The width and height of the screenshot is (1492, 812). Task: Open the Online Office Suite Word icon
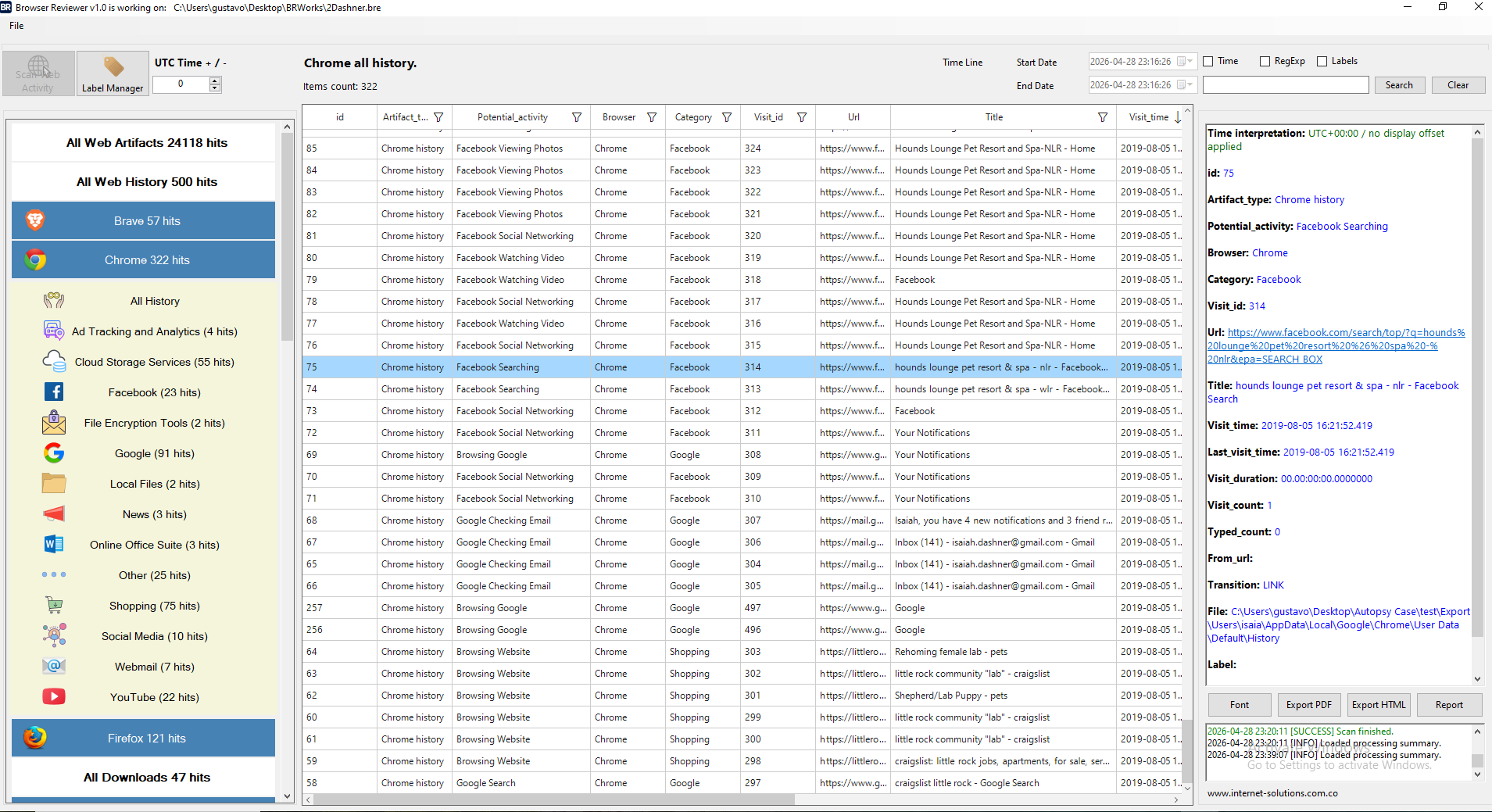(54, 545)
